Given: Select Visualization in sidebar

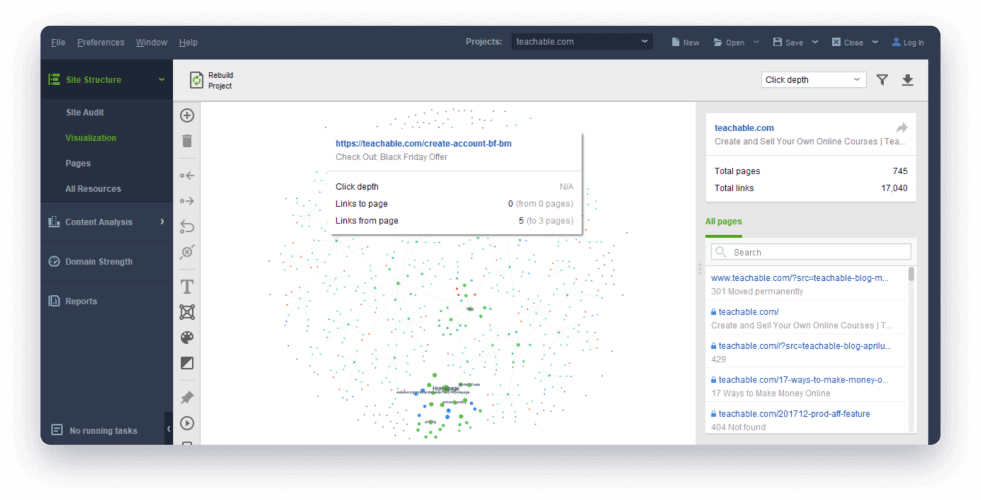Looking at the screenshot, I should click(x=91, y=138).
